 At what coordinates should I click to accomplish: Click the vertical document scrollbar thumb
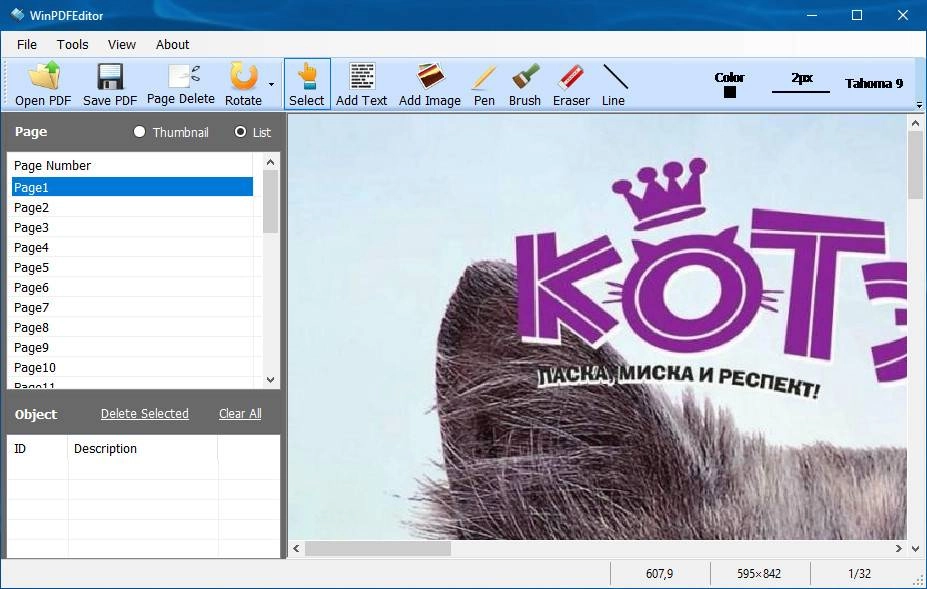tap(915, 166)
